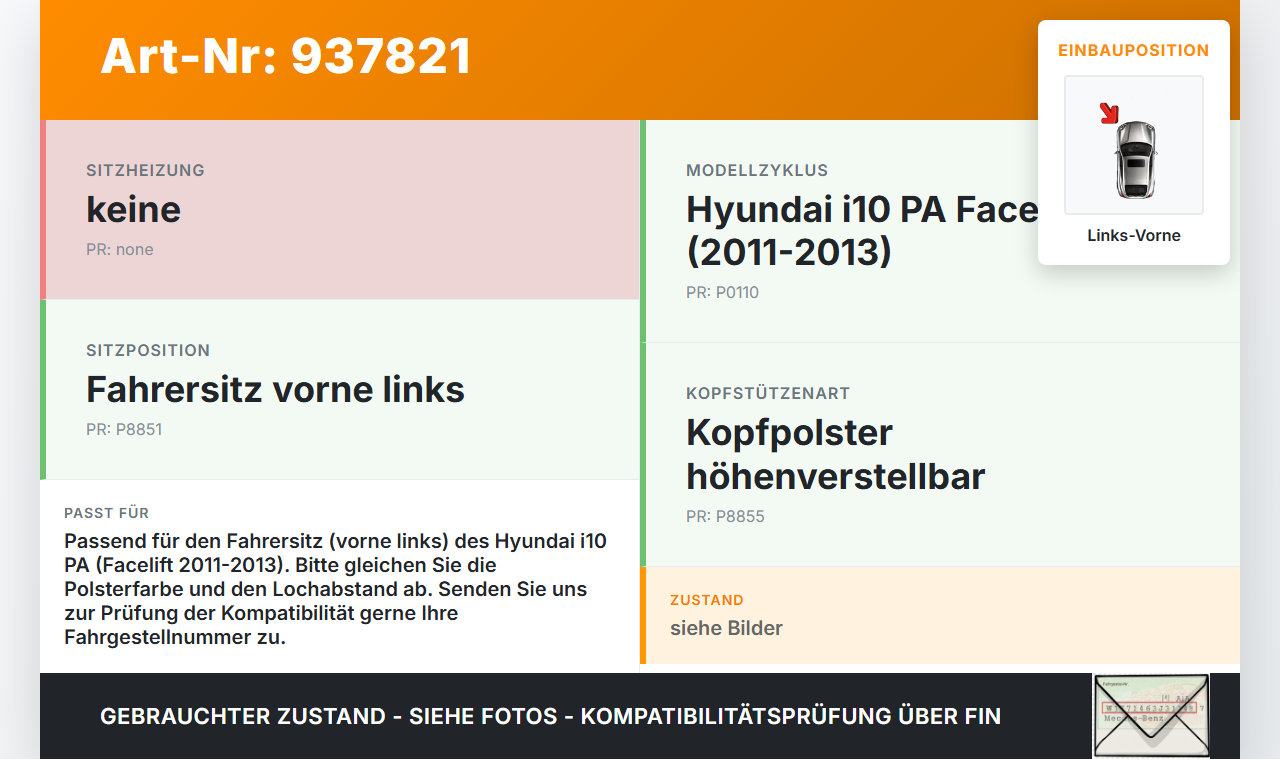
Task: Click the PASST FÜR label
Action: 106,513
